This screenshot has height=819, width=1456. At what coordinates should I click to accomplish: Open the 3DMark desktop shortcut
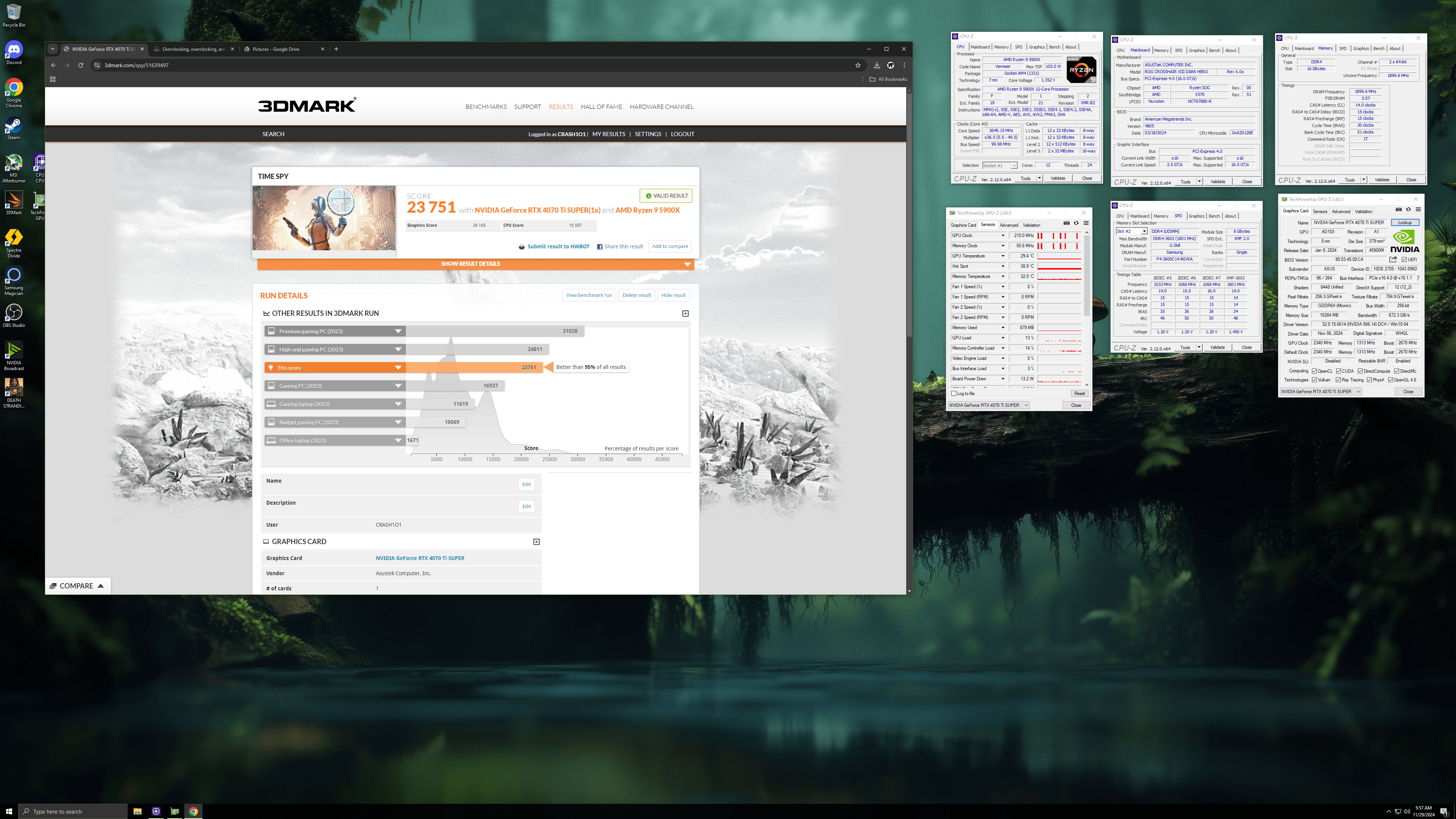point(14,203)
